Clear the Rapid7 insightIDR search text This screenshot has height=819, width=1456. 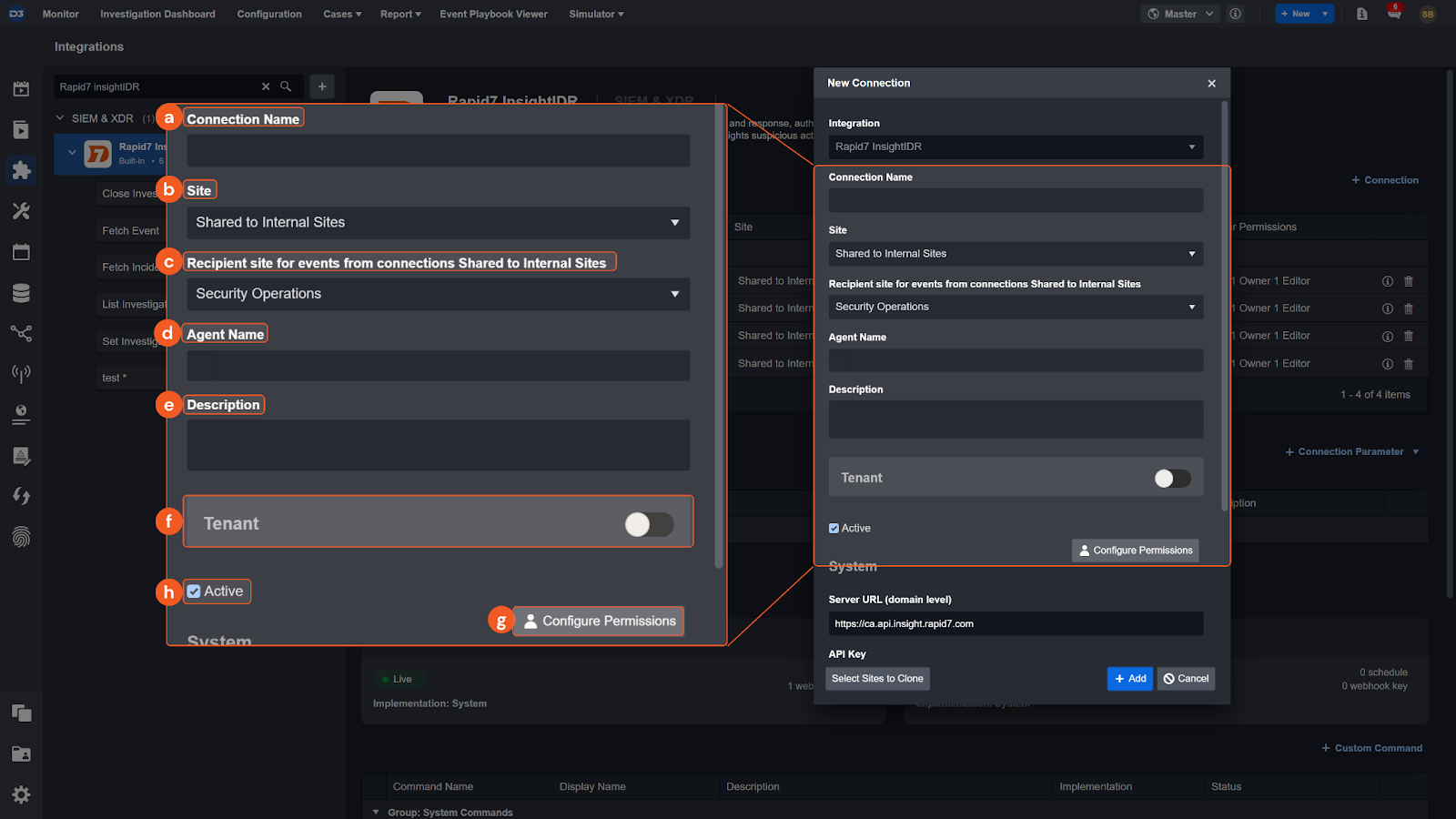[x=266, y=86]
